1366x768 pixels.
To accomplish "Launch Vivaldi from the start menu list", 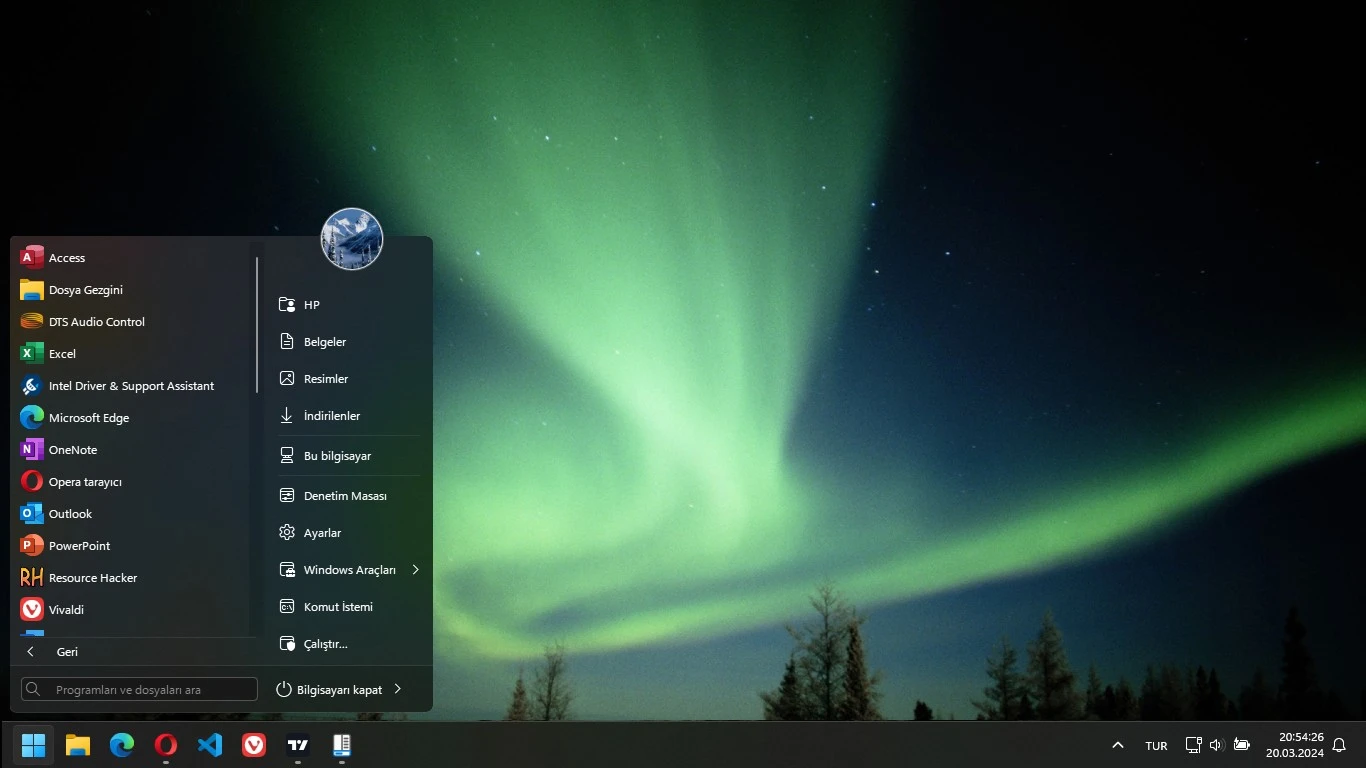I will click(x=132, y=610).
